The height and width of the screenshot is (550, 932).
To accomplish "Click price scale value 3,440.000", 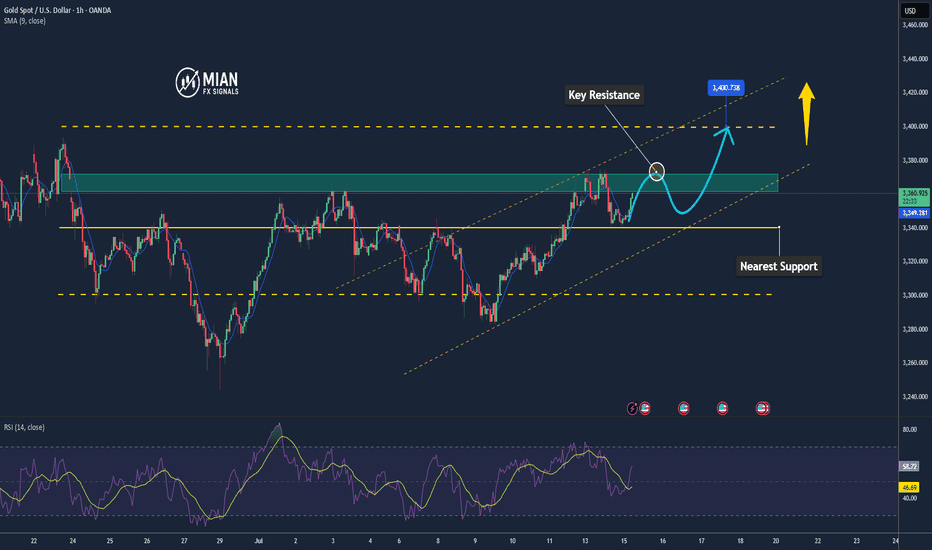I will pyautogui.click(x=915, y=59).
